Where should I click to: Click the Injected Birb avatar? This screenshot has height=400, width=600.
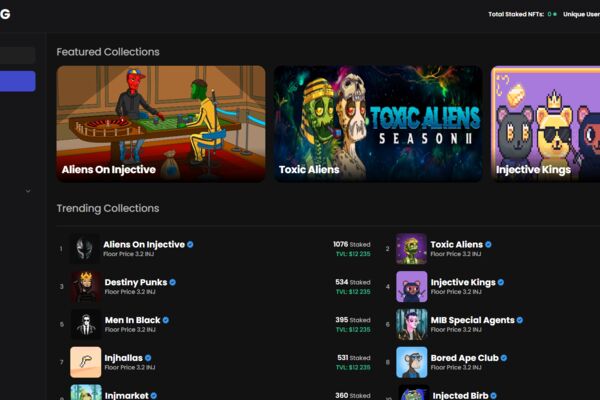tap(414, 392)
